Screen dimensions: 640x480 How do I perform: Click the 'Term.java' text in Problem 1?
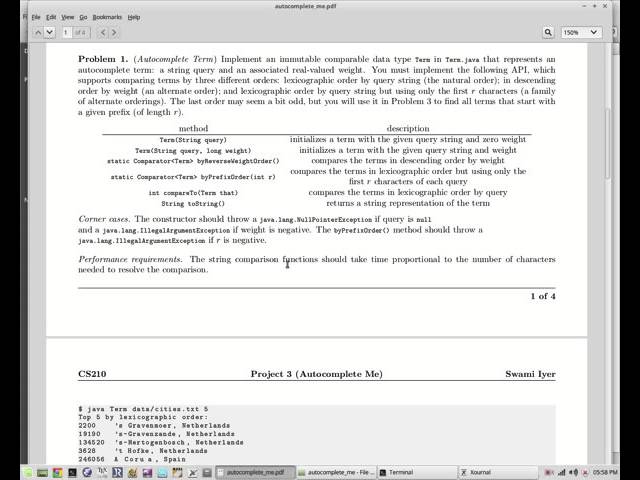click(462, 60)
